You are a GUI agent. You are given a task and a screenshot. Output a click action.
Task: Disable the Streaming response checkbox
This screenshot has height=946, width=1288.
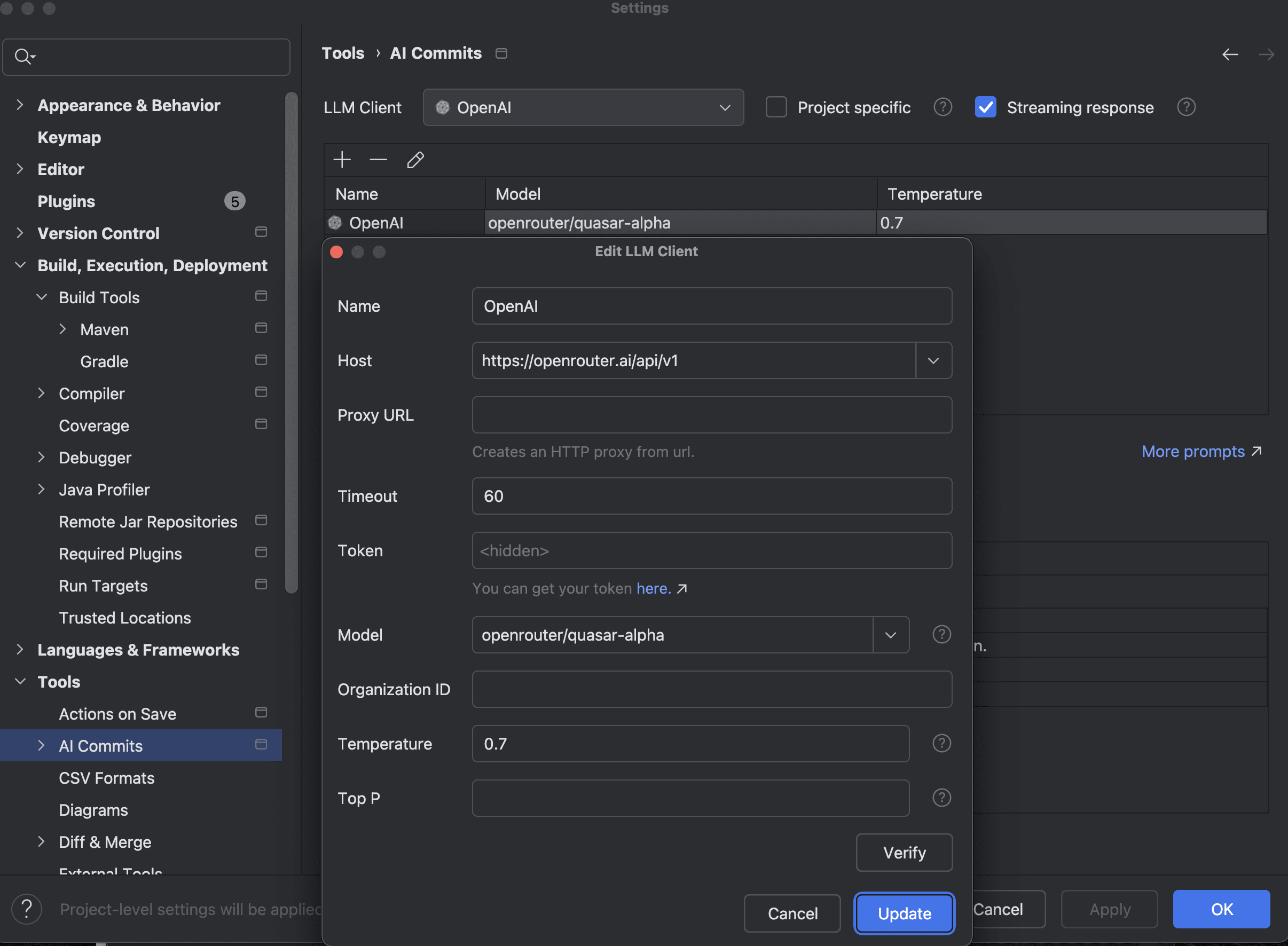pos(985,107)
